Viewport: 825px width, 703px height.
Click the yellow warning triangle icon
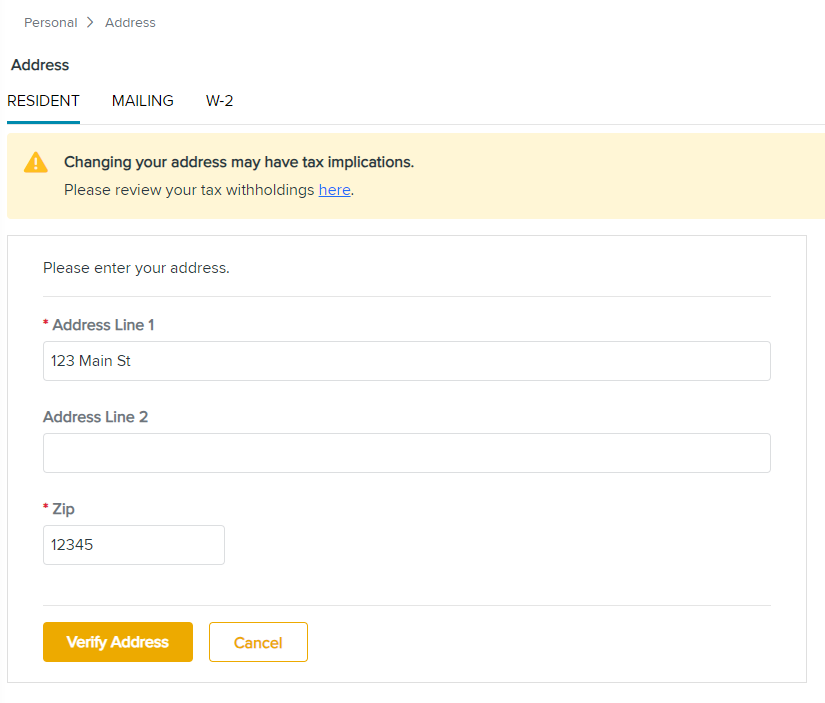point(37,163)
